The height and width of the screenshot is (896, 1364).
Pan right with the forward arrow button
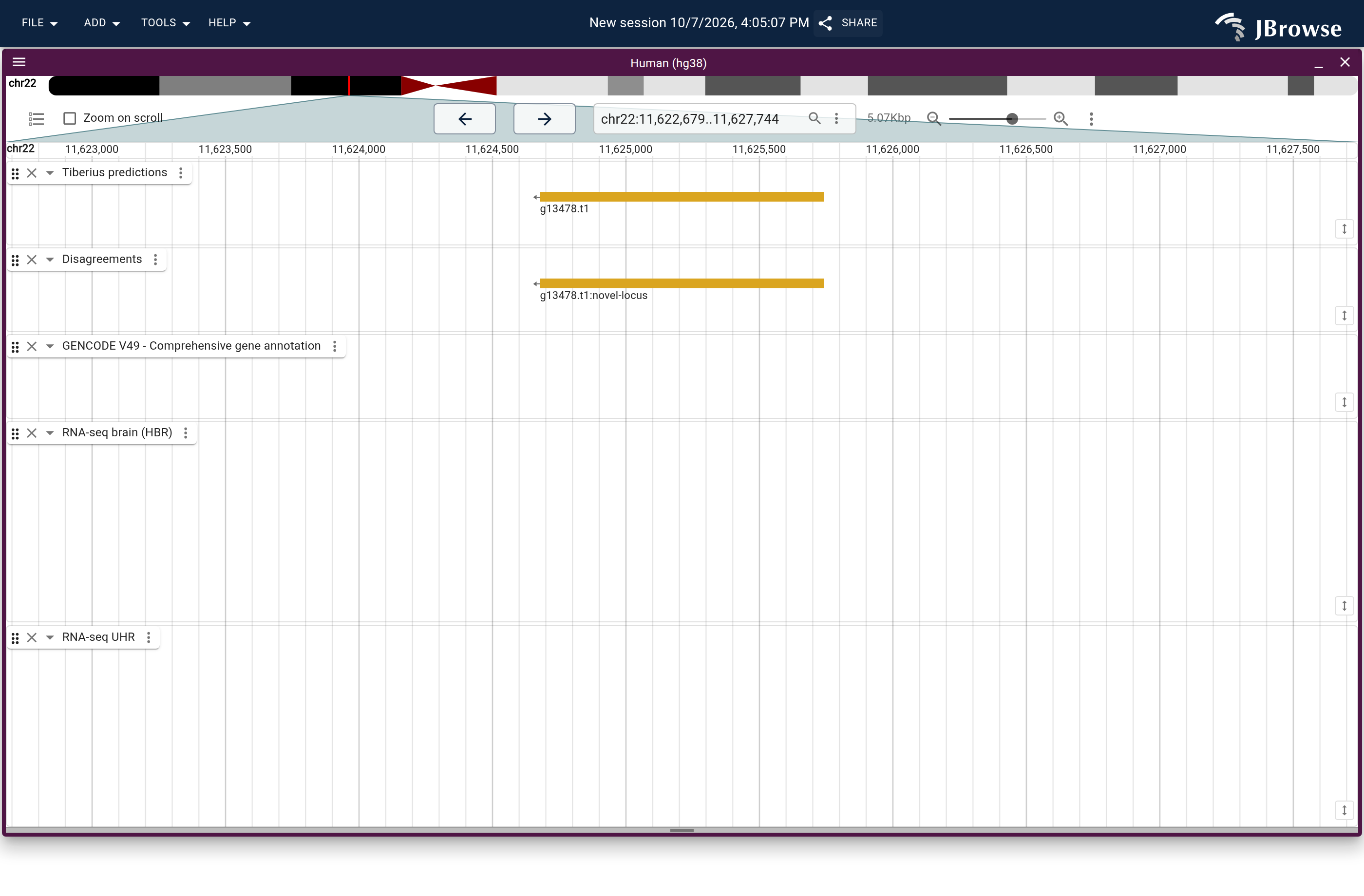click(x=545, y=119)
